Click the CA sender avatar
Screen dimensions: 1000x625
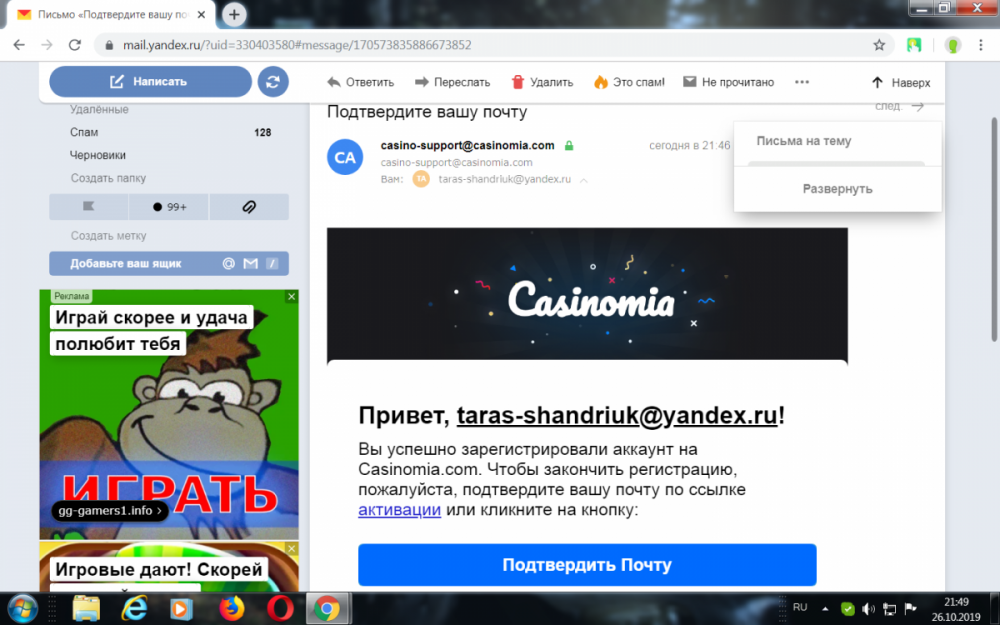coord(345,157)
